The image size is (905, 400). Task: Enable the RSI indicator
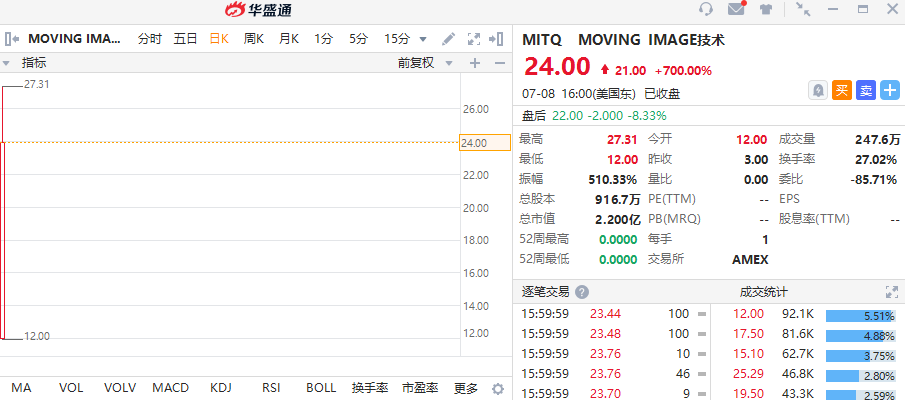[271, 388]
